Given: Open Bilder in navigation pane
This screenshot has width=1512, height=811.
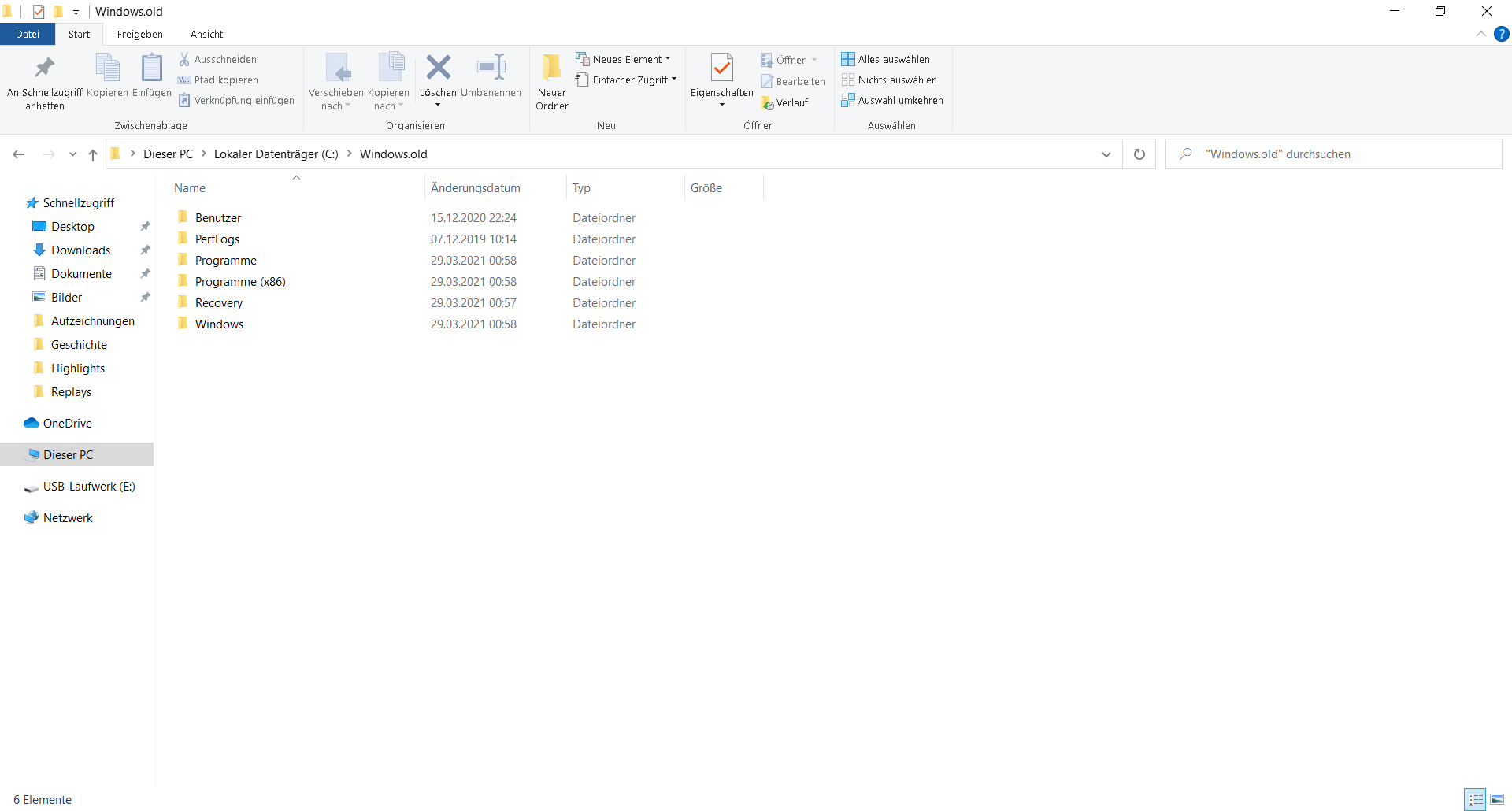Looking at the screenshot, I should [x=66, y=297].
